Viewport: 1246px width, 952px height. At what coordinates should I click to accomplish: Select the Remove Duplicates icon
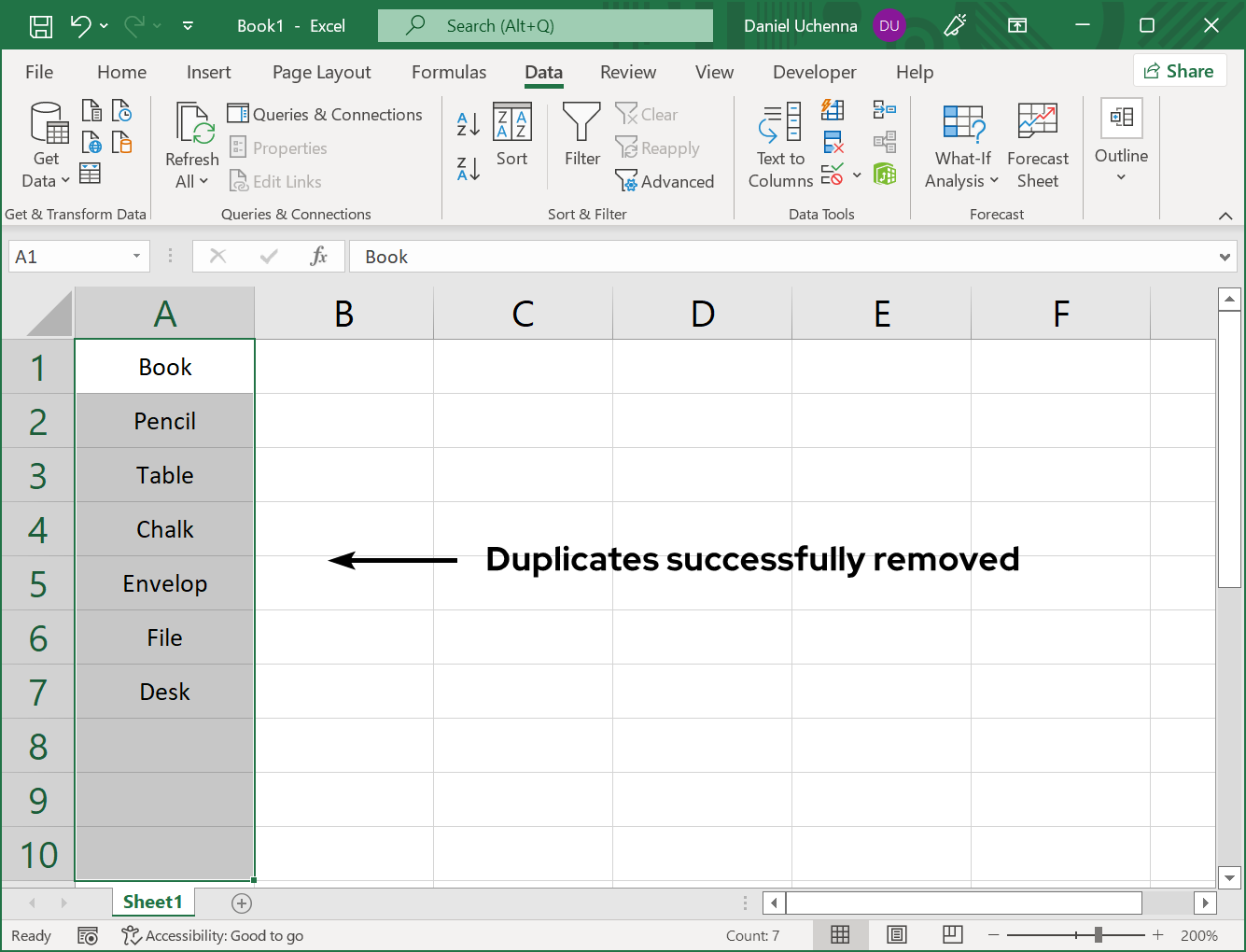click(833, 142)
